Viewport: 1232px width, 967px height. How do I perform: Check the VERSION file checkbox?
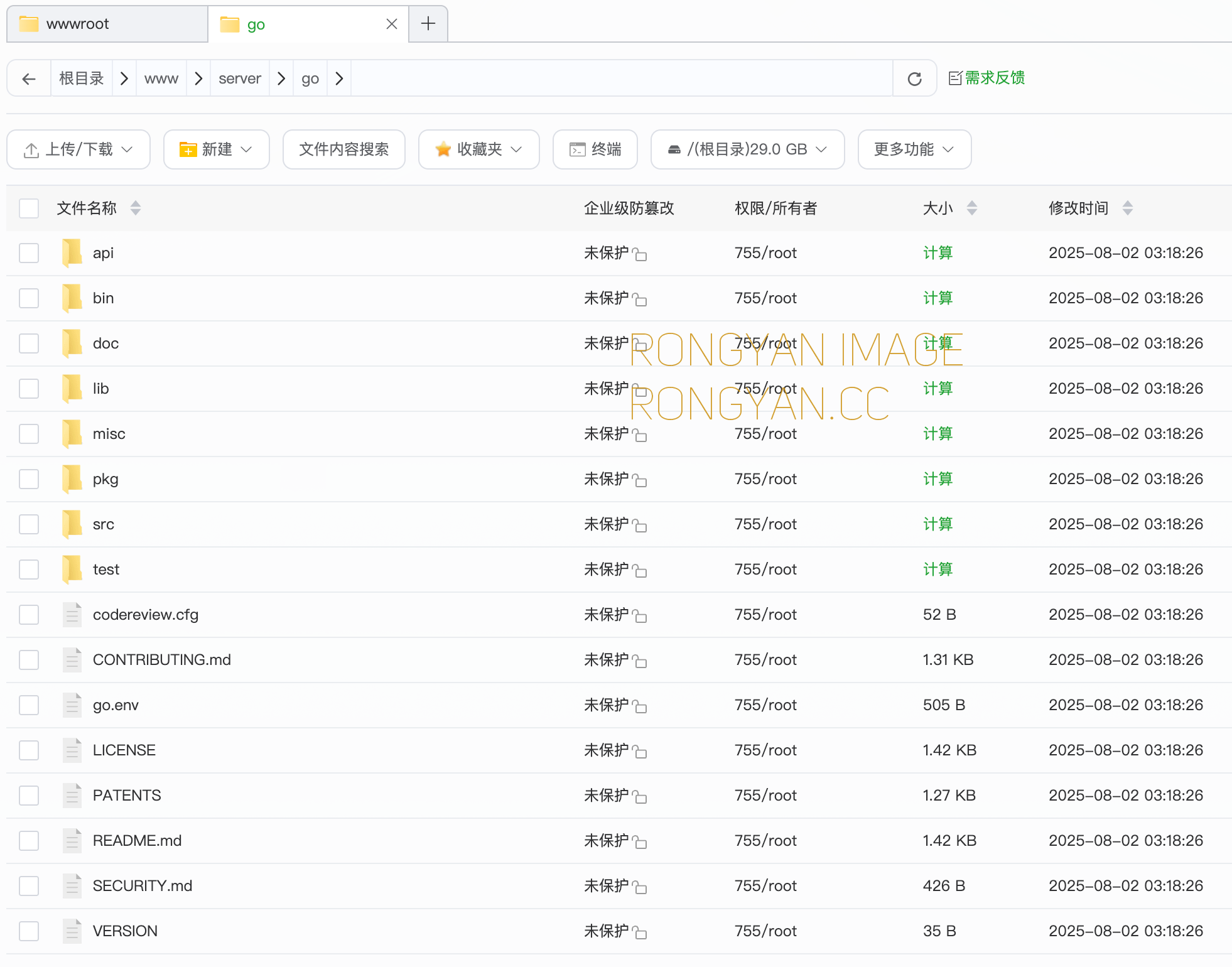[x=29, y=931]
